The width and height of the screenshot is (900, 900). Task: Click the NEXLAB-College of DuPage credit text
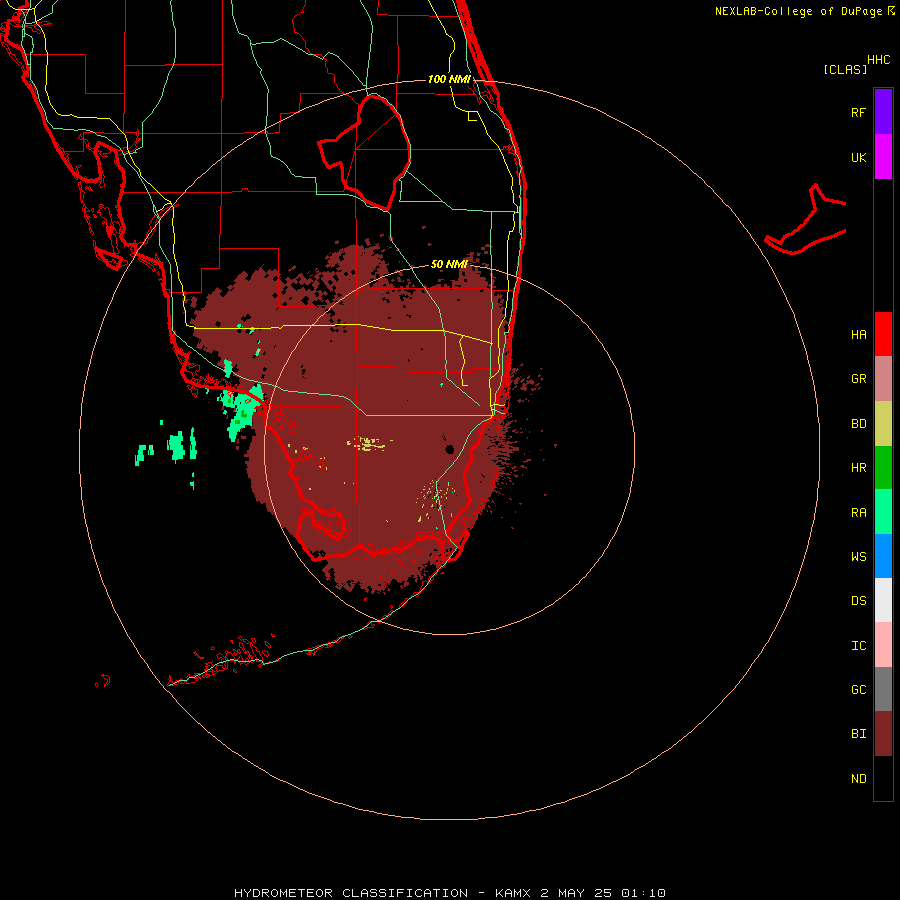(x=798, y=11)
